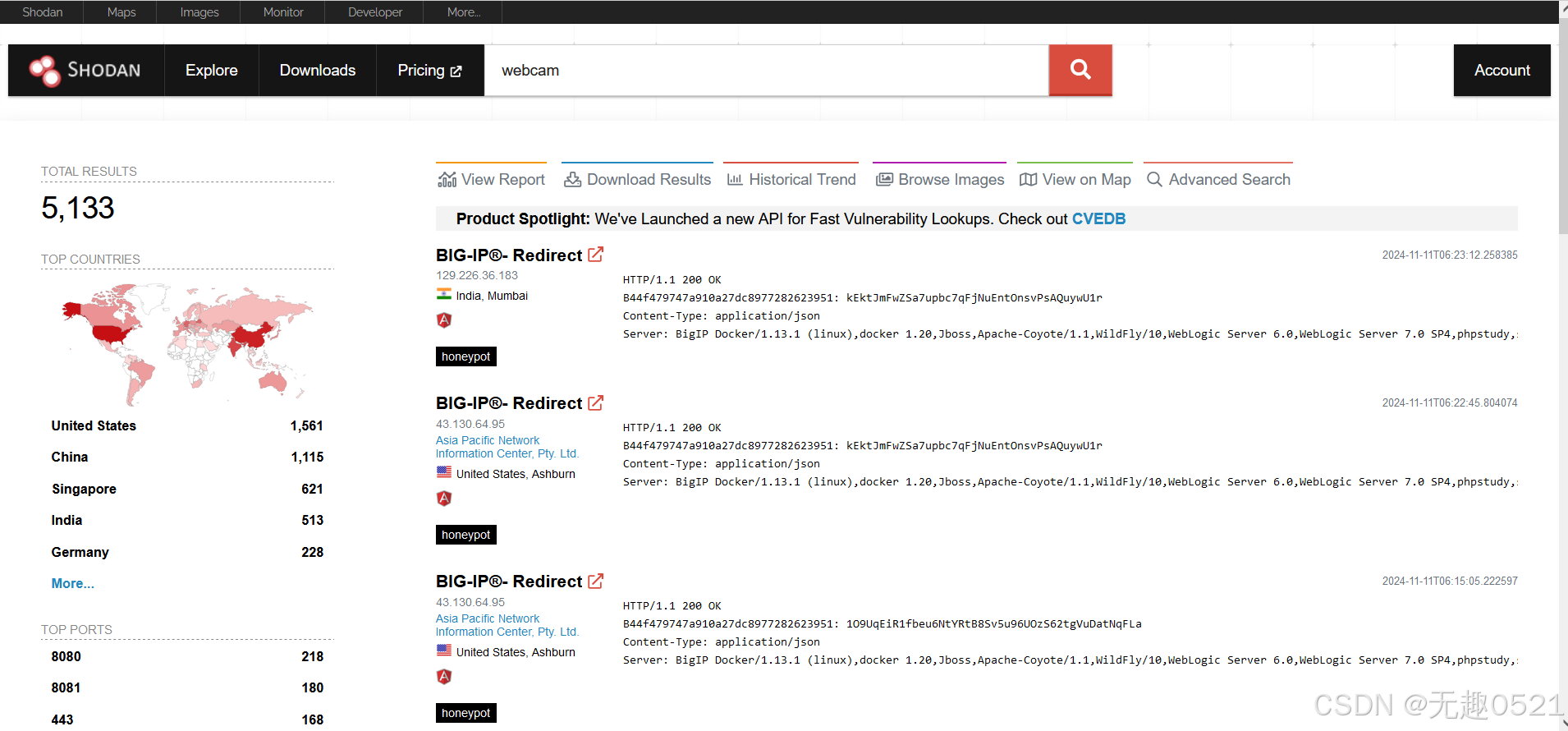This screenshot has width=1568, height=731.
Task: Open Asia Pacific Network link, 2024-11-11T06:22:45 result
Action: 507,447
